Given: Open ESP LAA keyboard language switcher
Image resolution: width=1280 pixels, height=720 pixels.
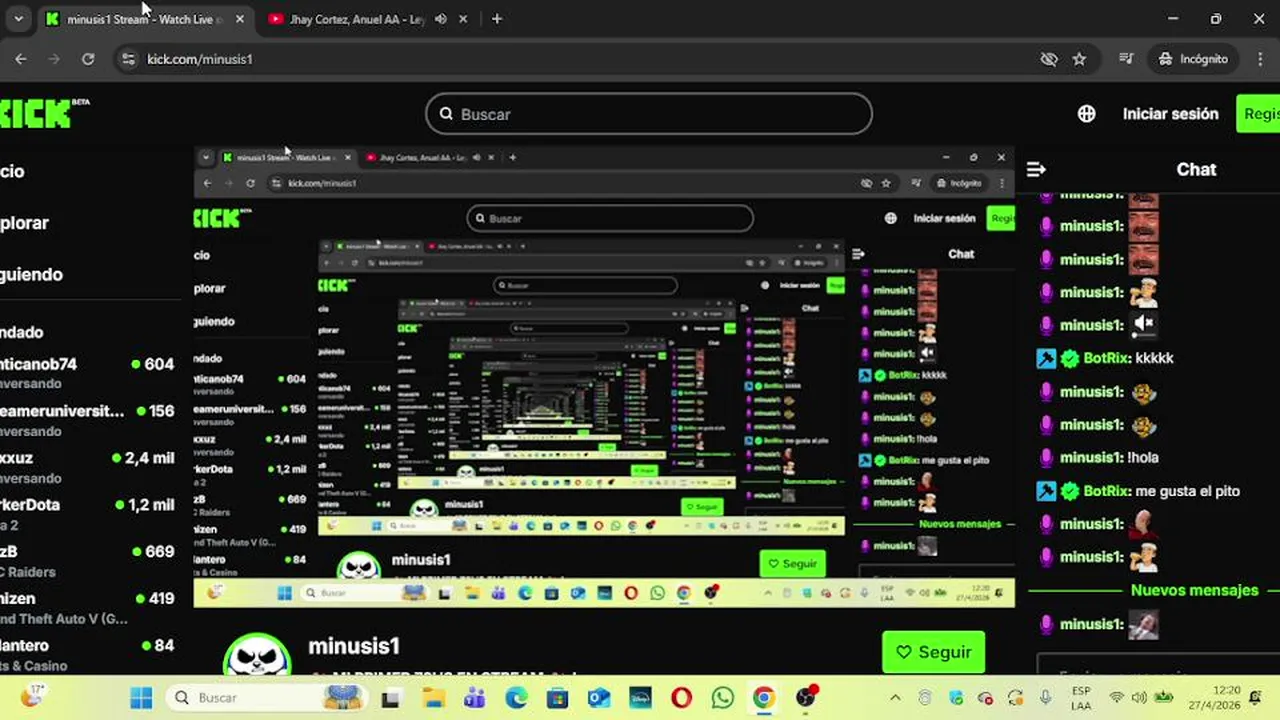Looking at the screenshot, I should pos(1081,698).
